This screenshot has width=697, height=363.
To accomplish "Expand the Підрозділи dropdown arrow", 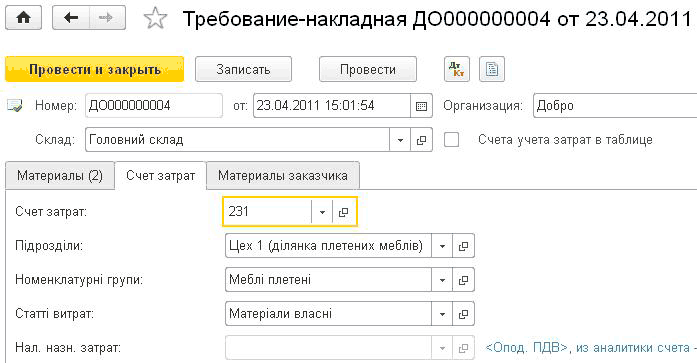I will pos(442,246).
